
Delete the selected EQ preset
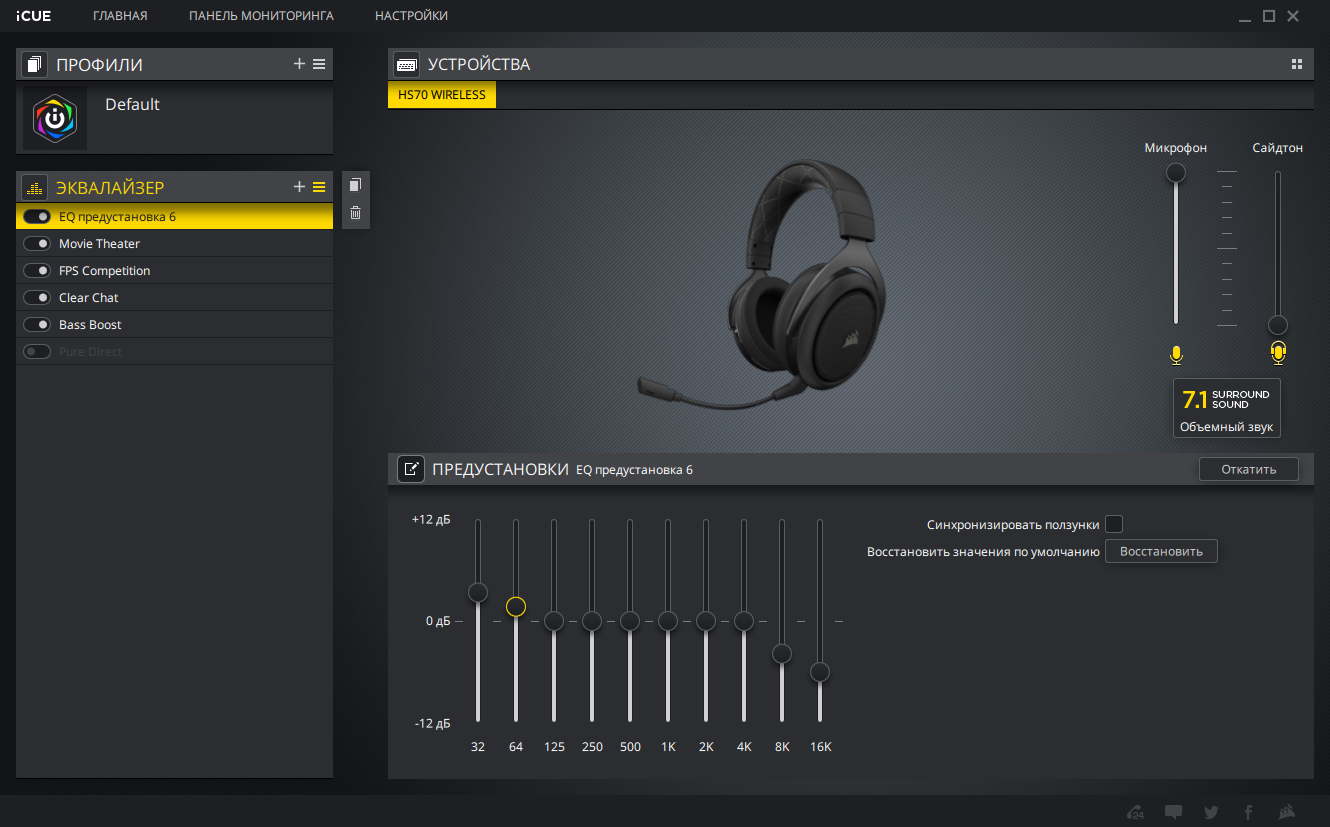pyautogui.click(x=355, y=212)
